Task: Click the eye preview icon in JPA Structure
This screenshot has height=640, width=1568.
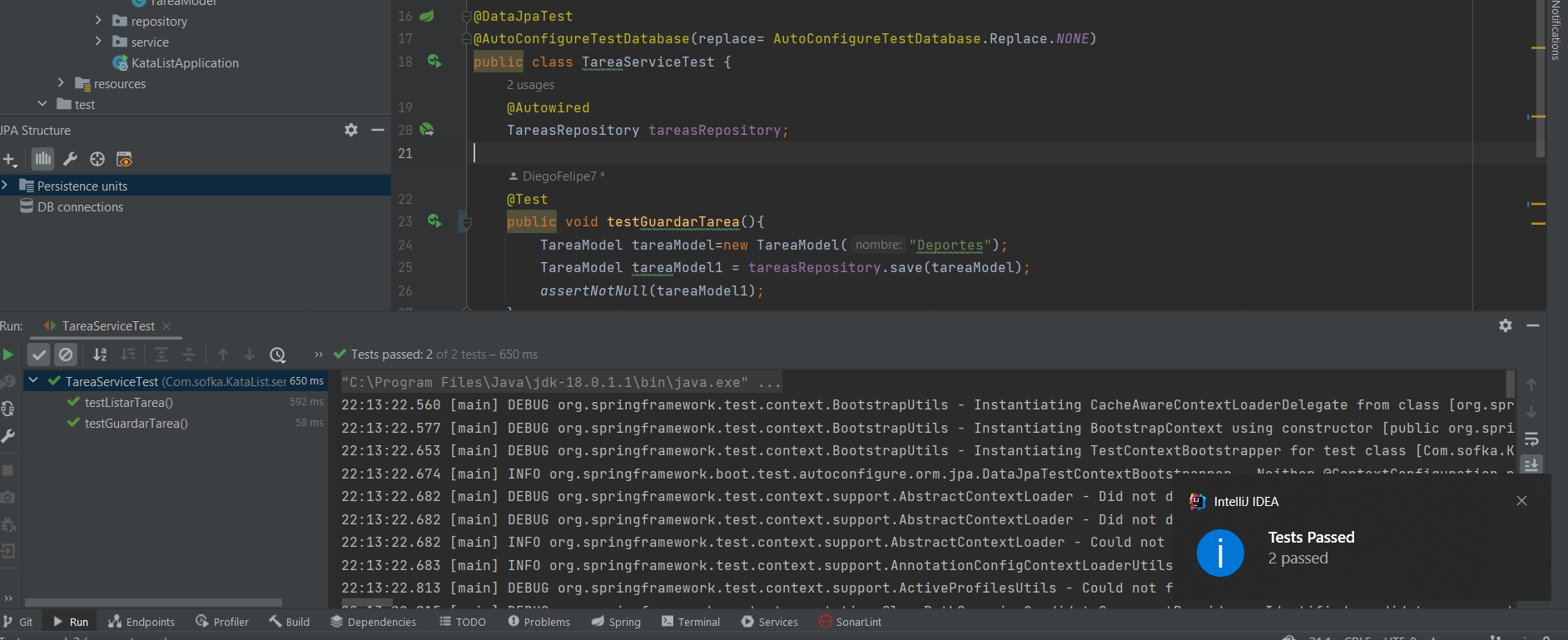Action: [x=124, y=159]
